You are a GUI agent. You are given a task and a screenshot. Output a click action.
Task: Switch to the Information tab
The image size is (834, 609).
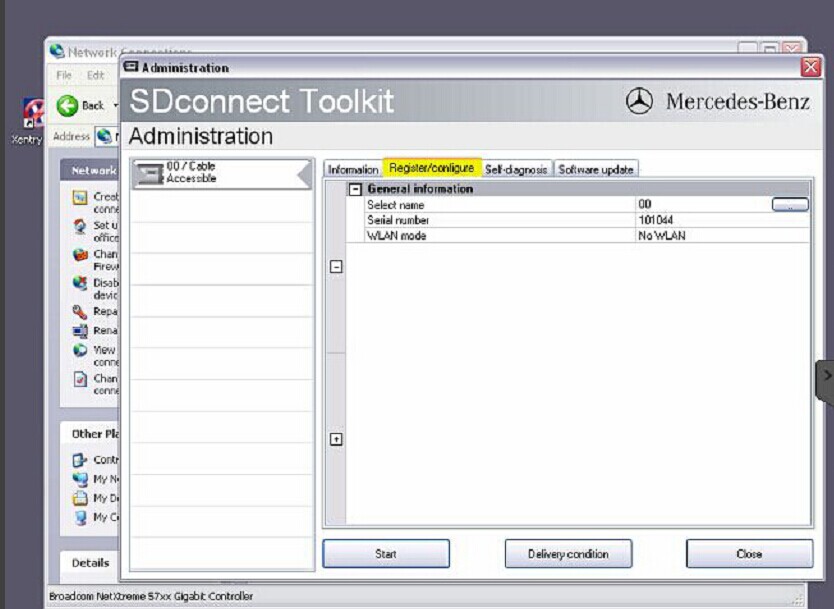pyautogui.click(x=353, y=170)
